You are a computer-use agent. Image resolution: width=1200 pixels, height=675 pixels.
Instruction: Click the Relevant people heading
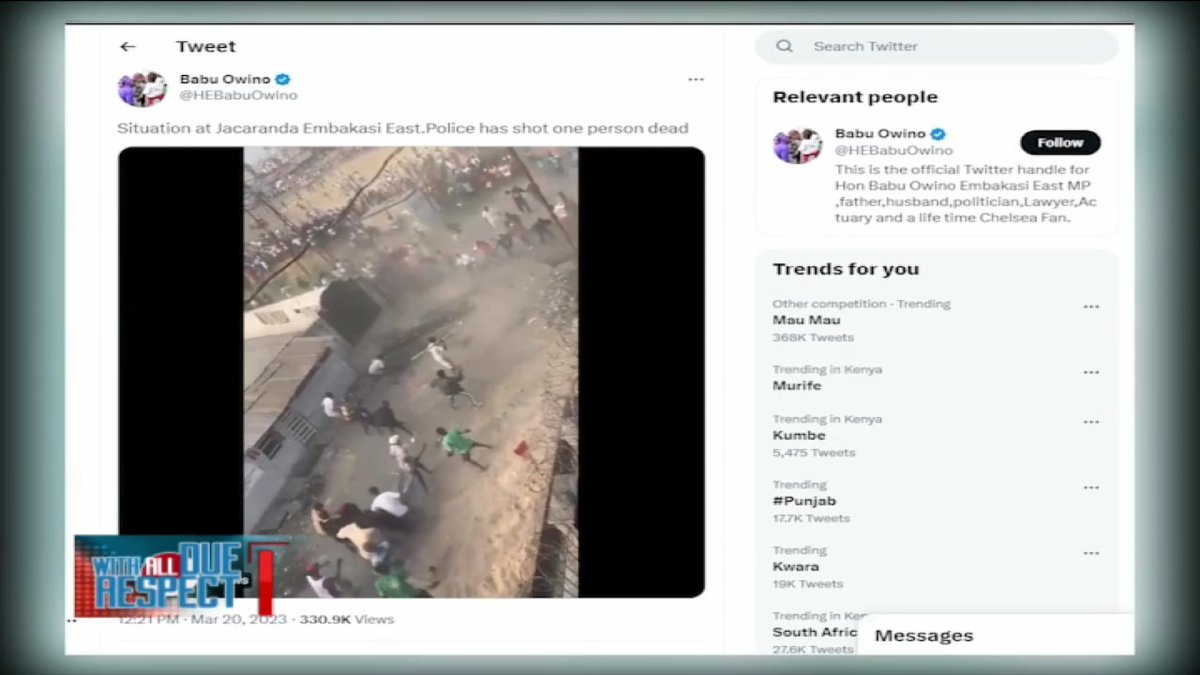click(855, 97)
